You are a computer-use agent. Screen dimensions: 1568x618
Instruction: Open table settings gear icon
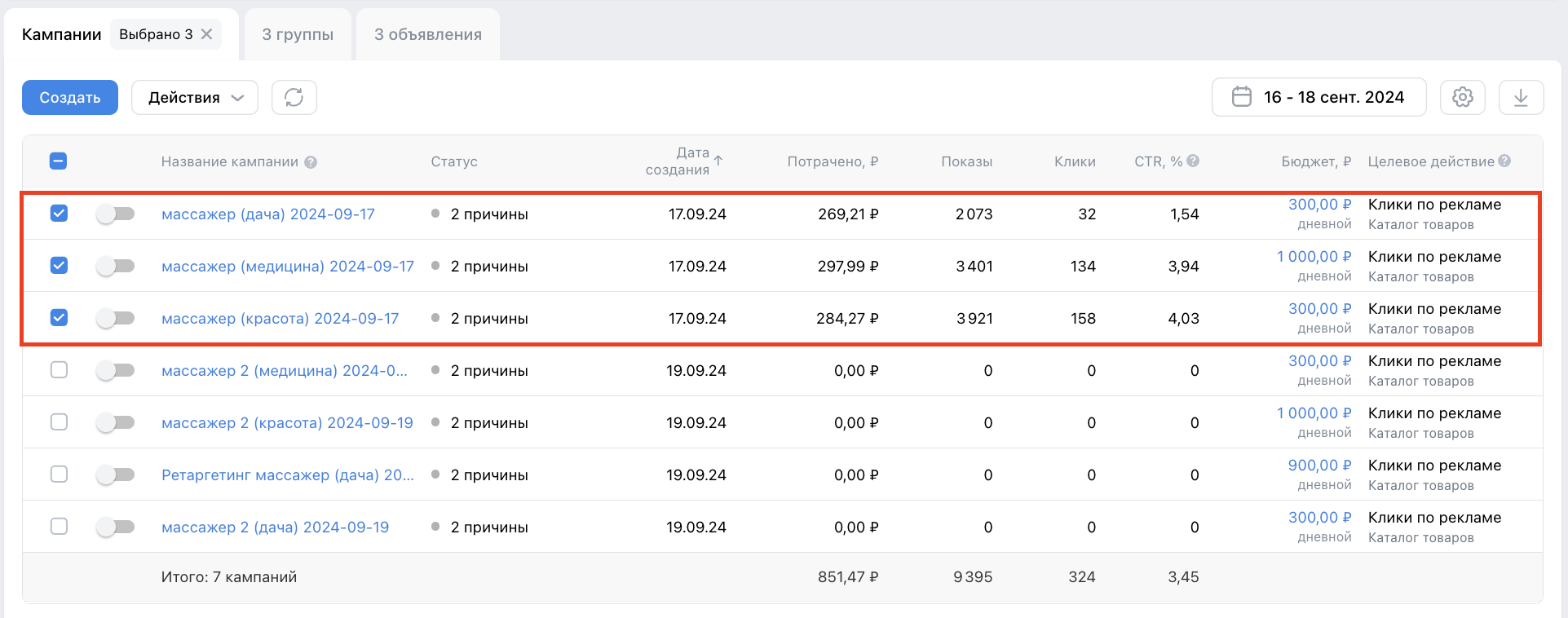pyautogui.click(x=1463, y=98)
